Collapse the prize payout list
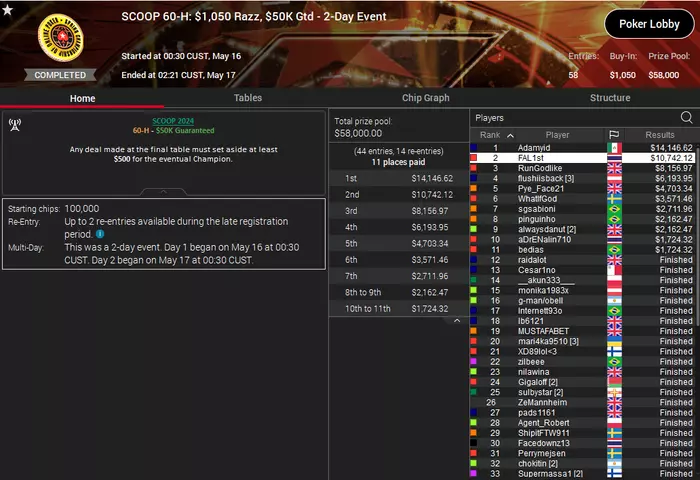 point(457,321)
